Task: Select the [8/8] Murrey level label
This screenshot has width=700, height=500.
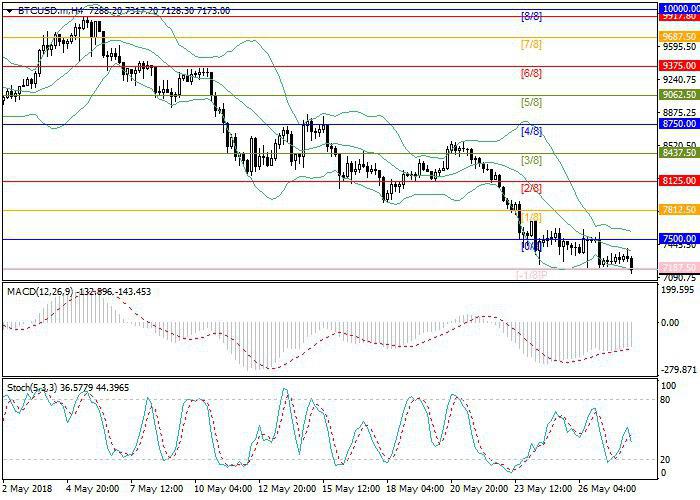Action: [532, 17]
